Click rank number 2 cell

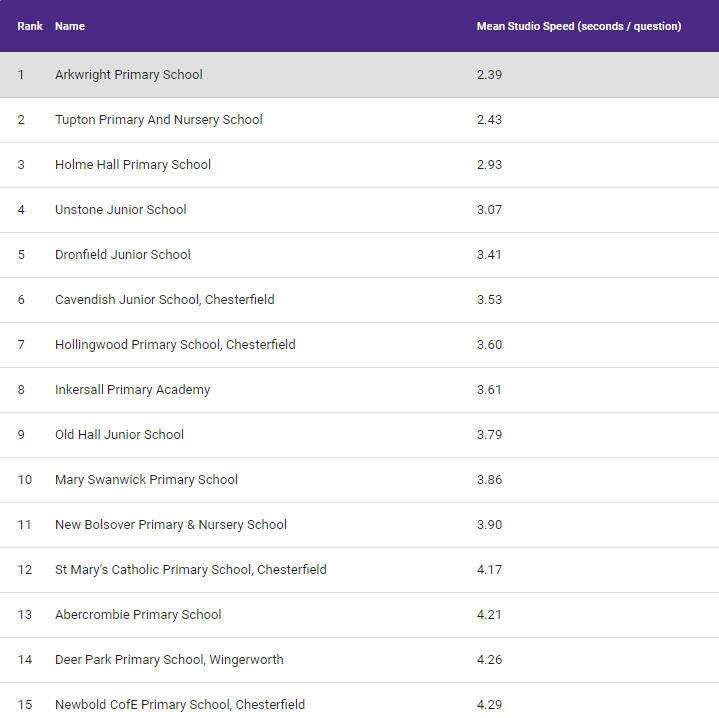click(x=21, y=119)
